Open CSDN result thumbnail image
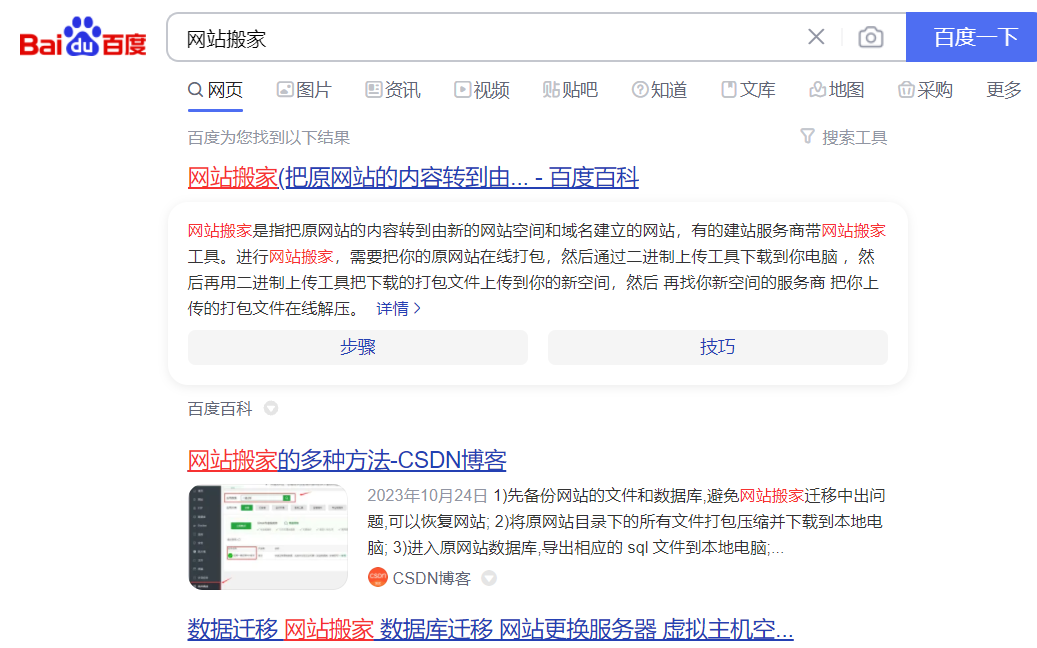 coord(268,537)
